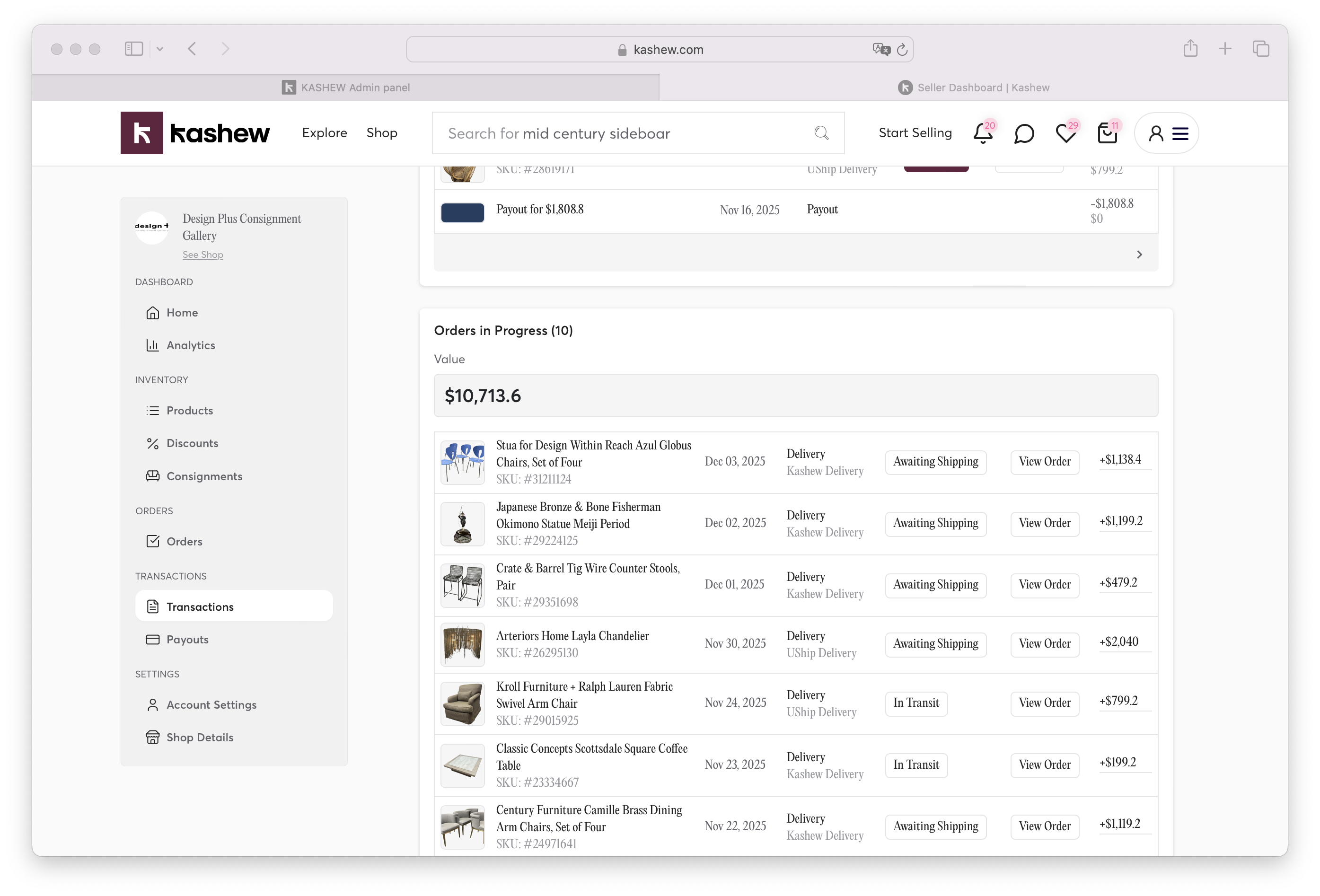Click the search field for products
The width and height of the screenshot is (1320, 896).
coord(625,133)
